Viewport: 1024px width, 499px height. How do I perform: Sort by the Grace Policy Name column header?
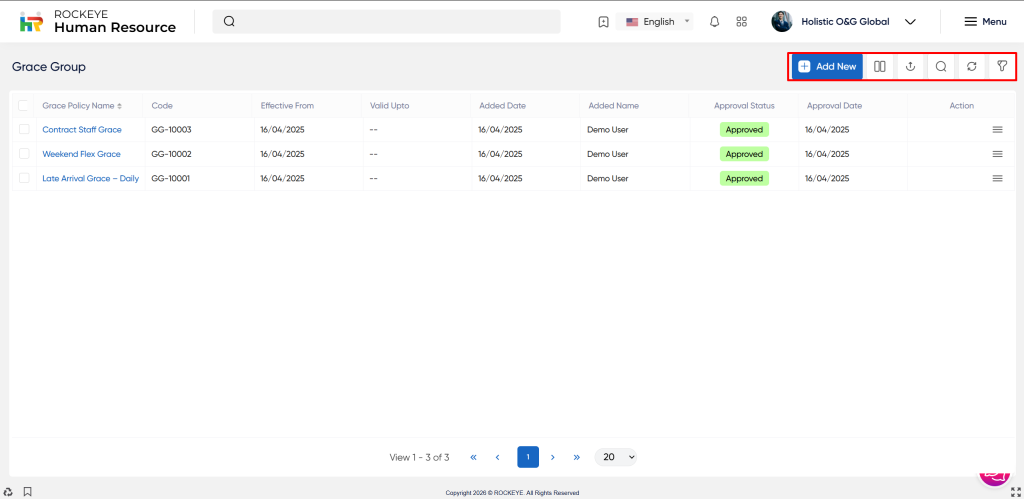pos(81,105)
